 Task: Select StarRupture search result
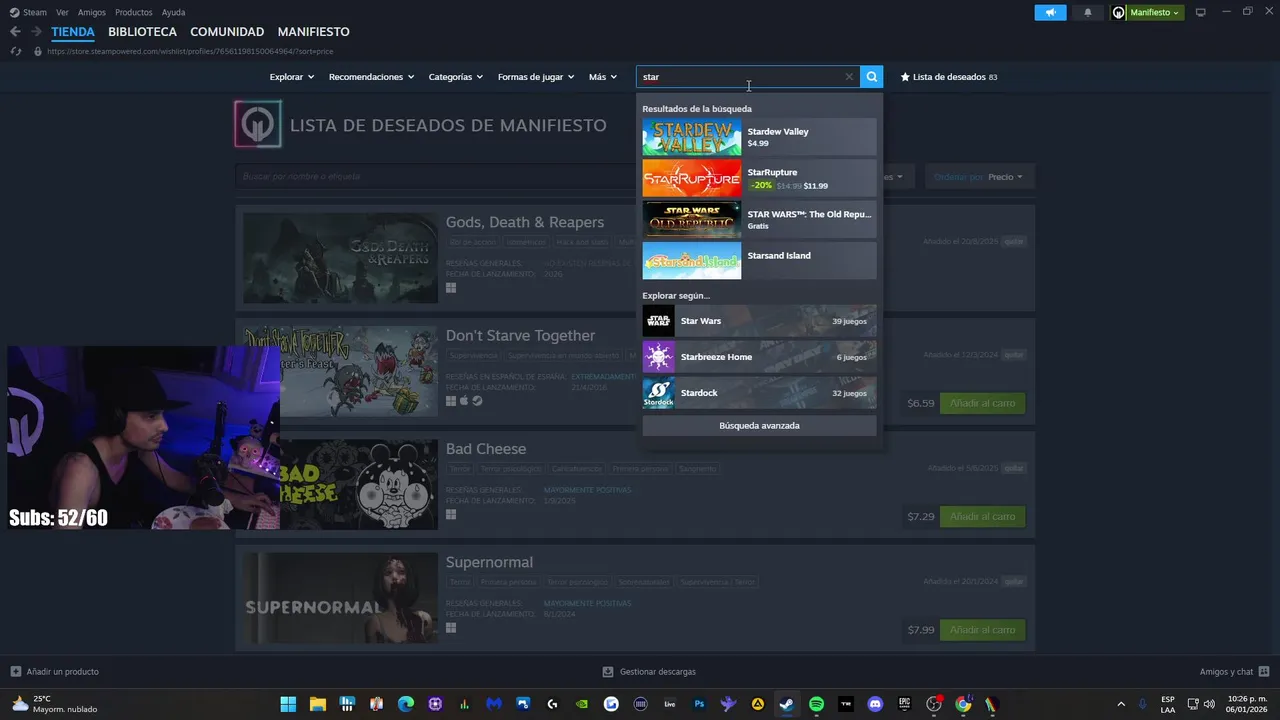click(x=759, y=178)
